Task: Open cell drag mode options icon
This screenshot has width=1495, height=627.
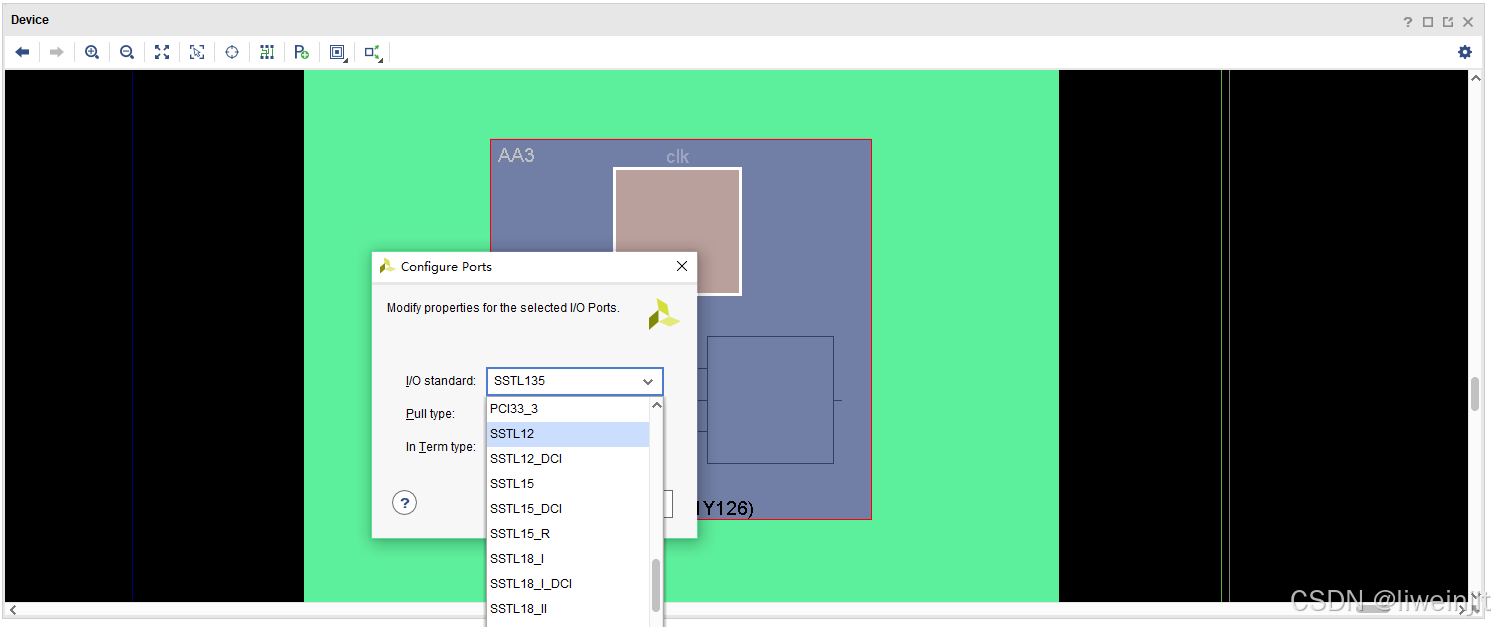Action: (x=338, y=52)
